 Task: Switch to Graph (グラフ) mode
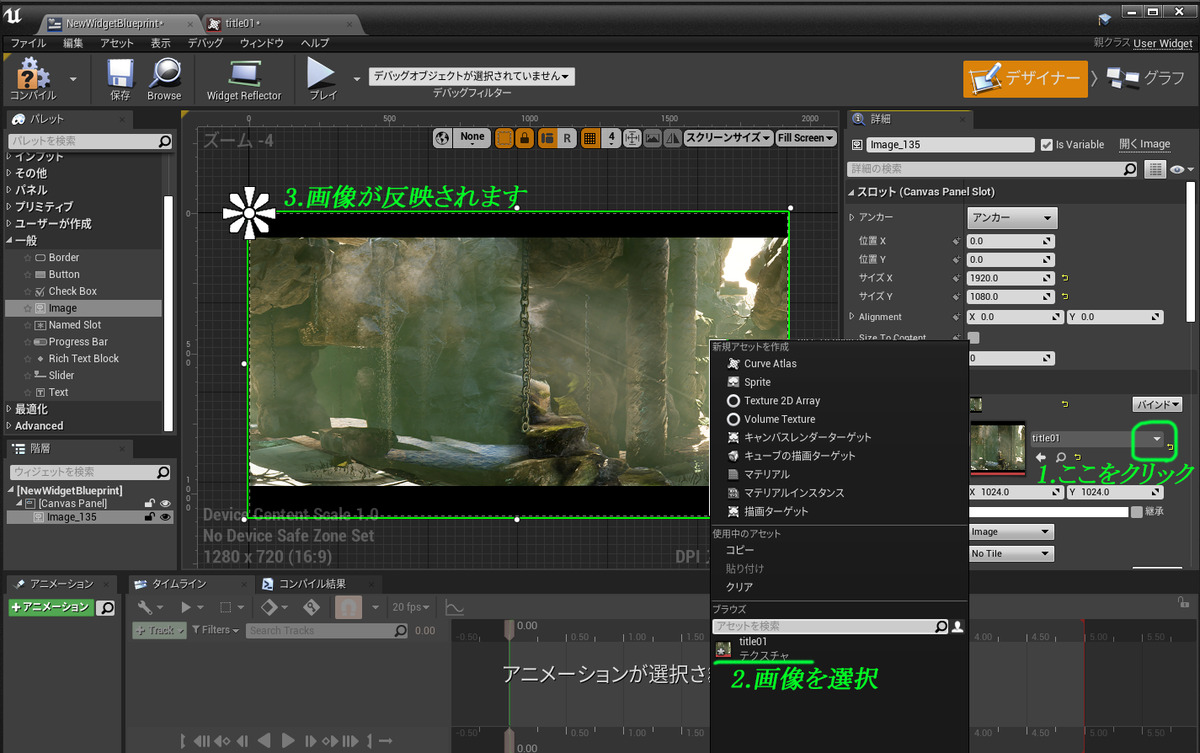coord(1146,78)
